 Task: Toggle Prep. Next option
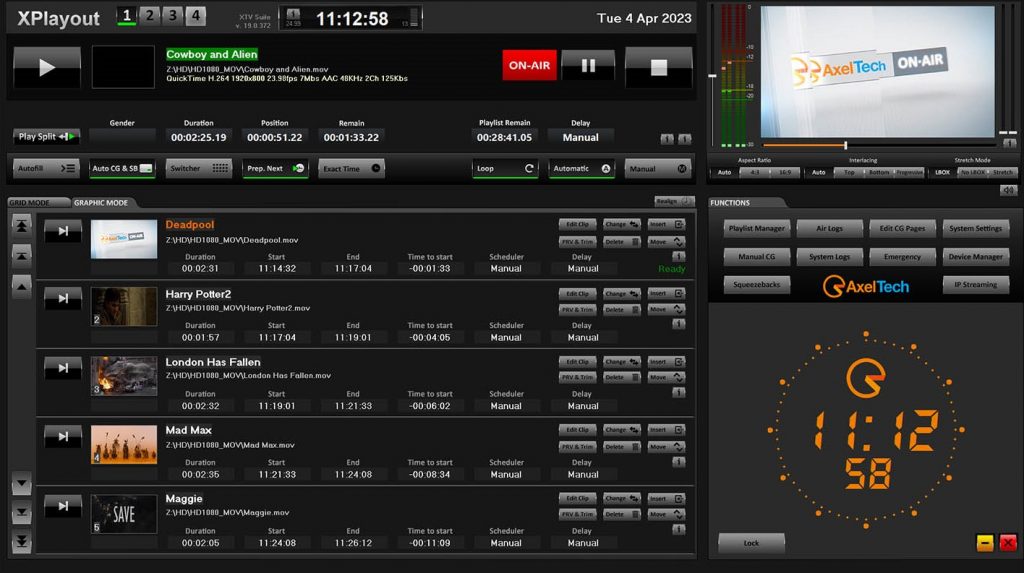275,169
